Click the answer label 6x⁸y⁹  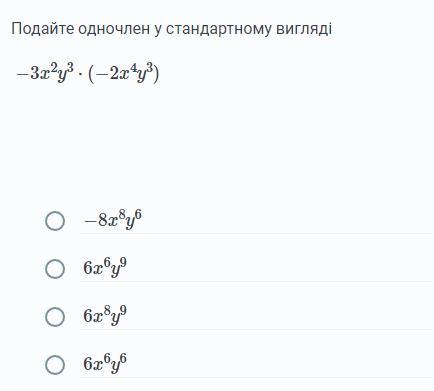(105, 316)
